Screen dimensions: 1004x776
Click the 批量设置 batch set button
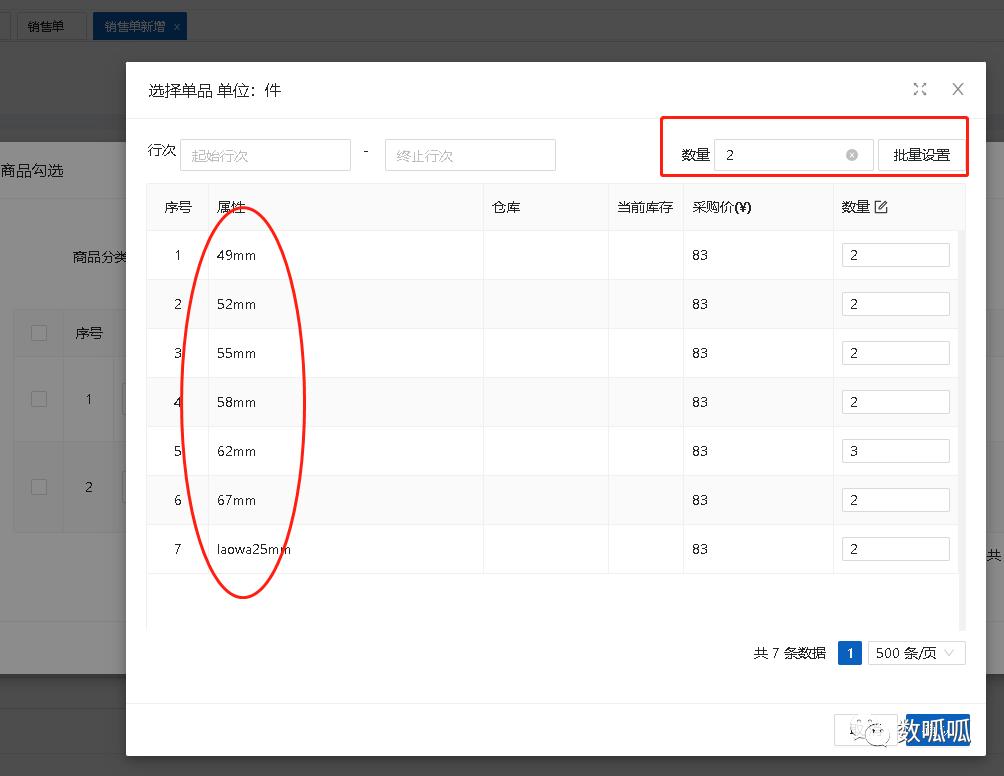[x=921, y=155]
